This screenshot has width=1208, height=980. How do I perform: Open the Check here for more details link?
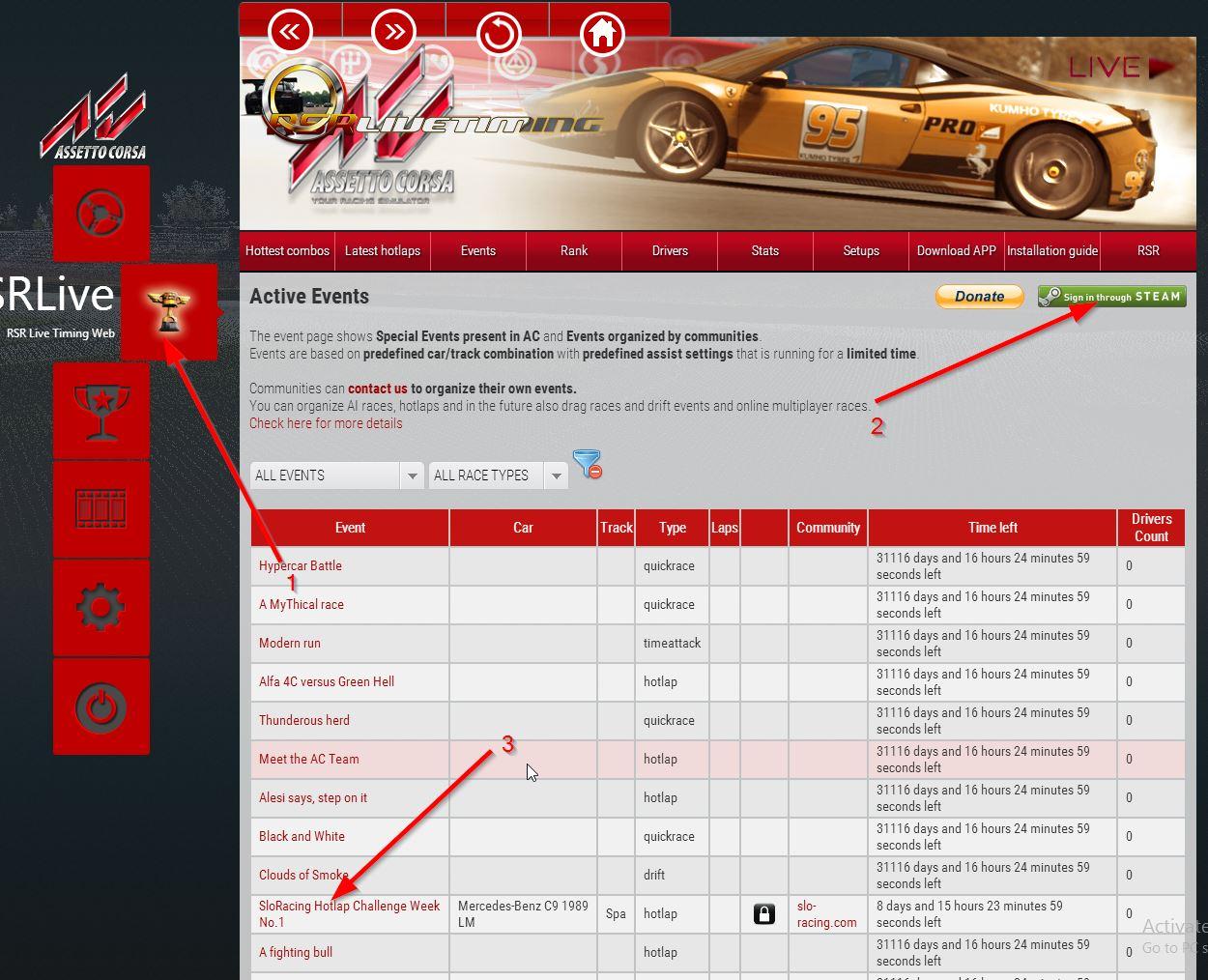(x=326, y=423)
